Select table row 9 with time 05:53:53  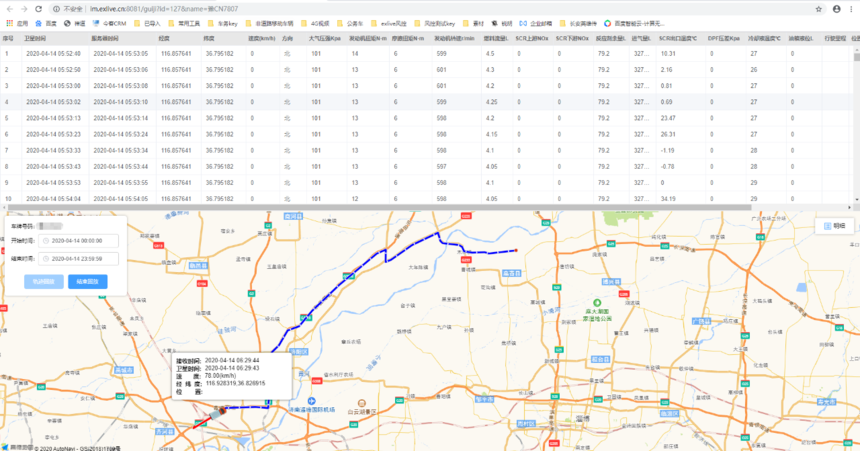pos(427,182)
